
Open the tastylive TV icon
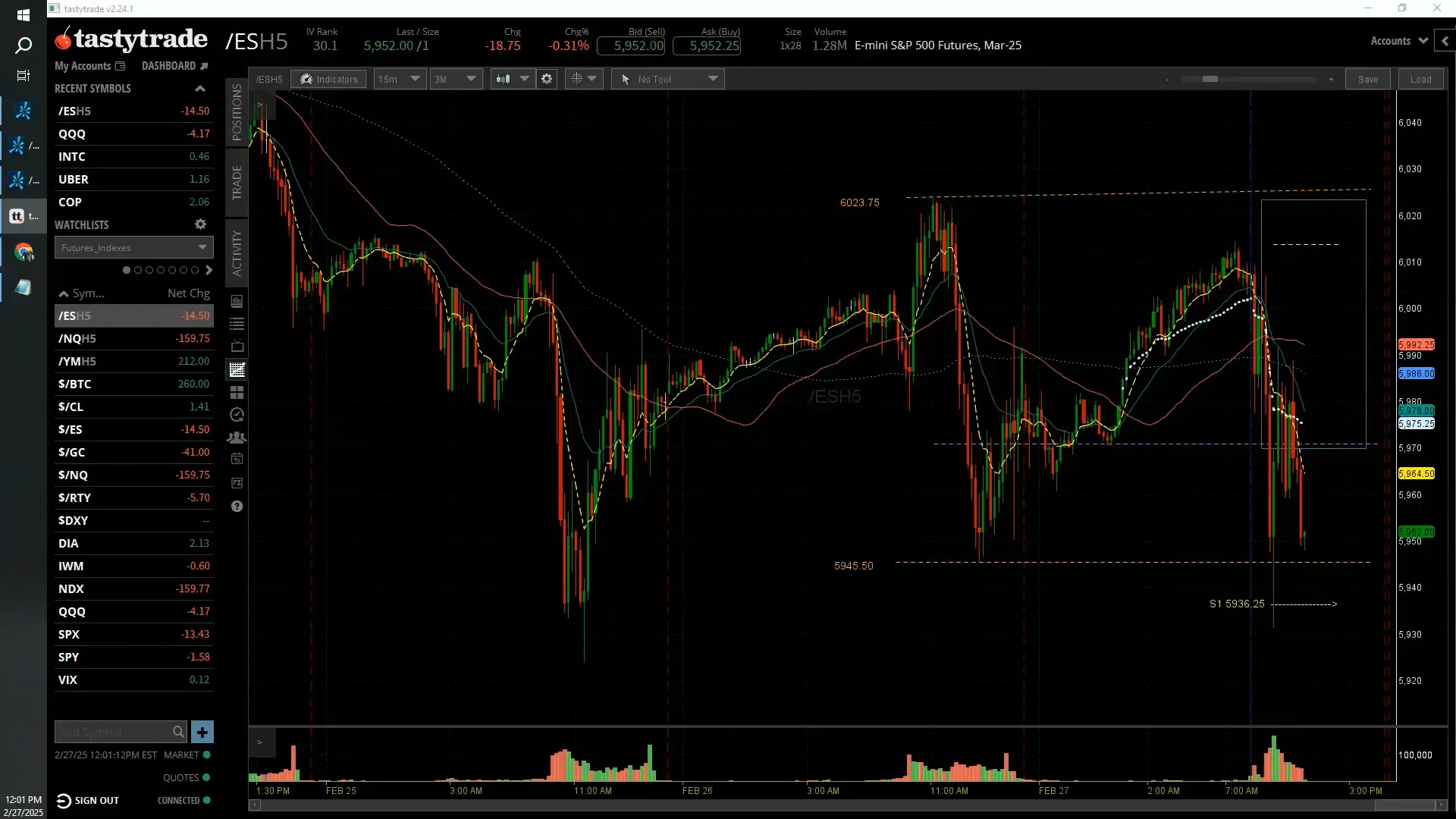(237, 347)
